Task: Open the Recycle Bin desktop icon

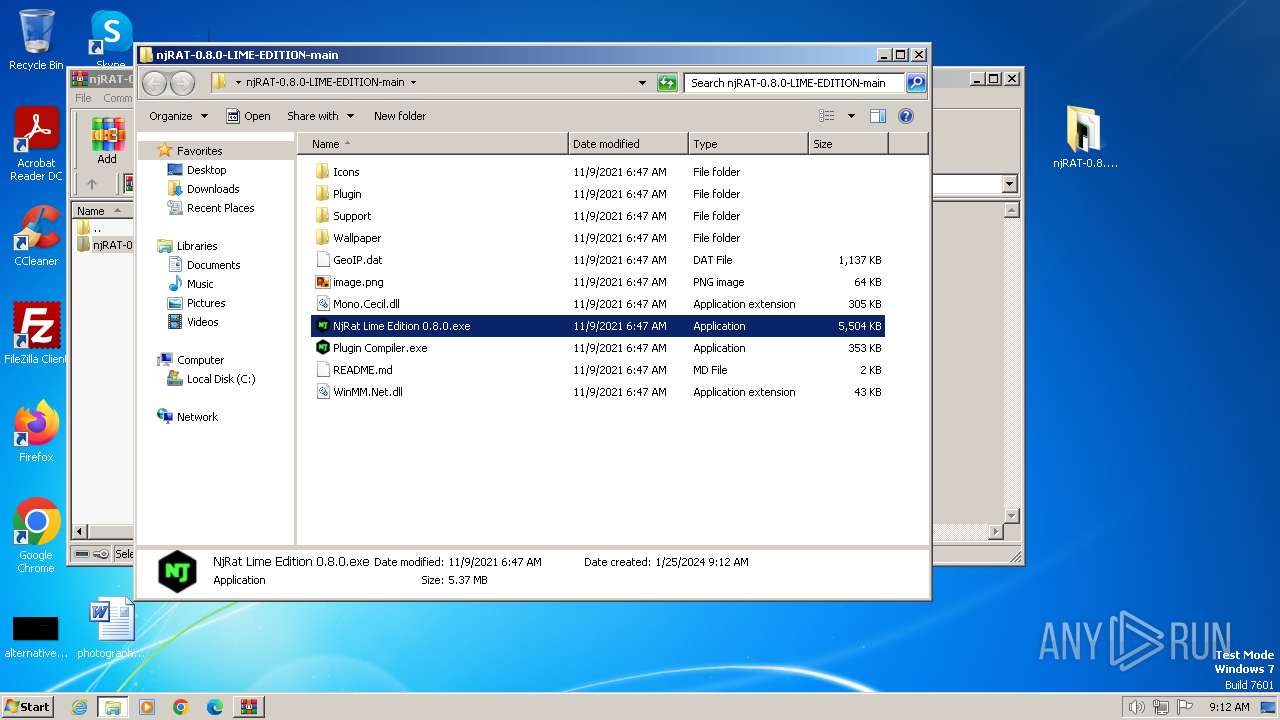Action: [x=36, y=40]
